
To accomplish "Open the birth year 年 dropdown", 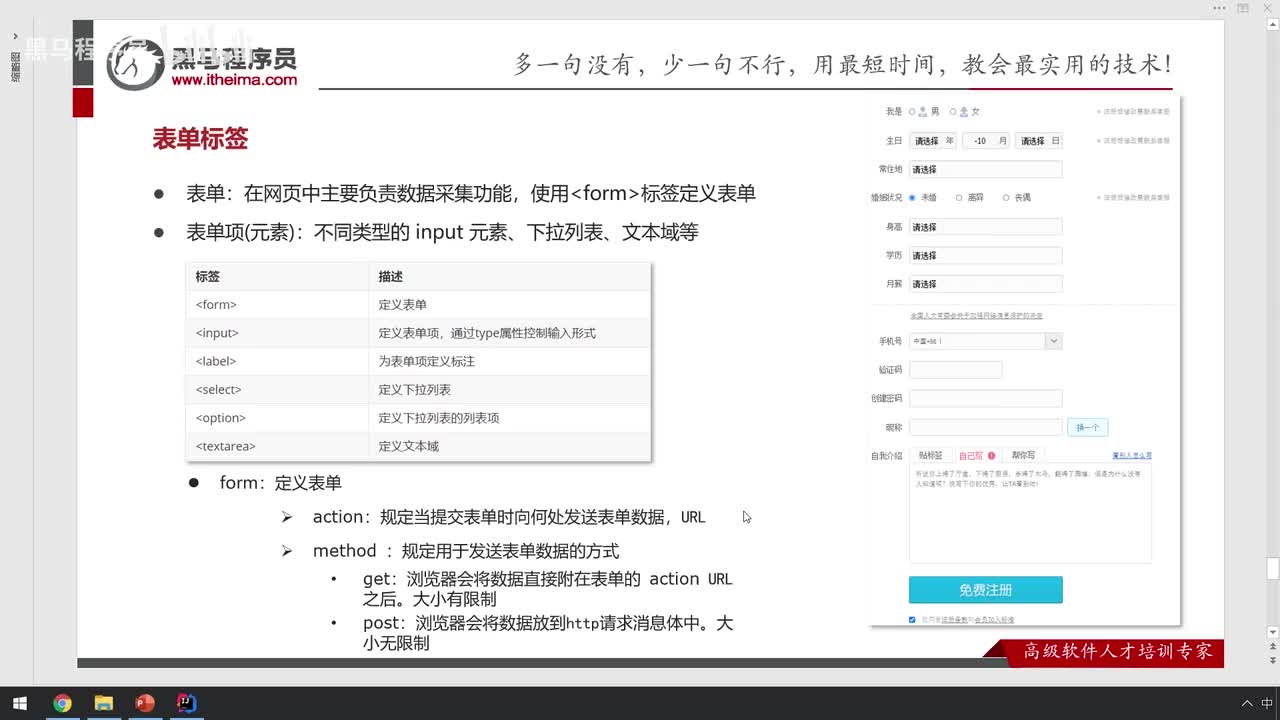I will (x=933, y=141).
